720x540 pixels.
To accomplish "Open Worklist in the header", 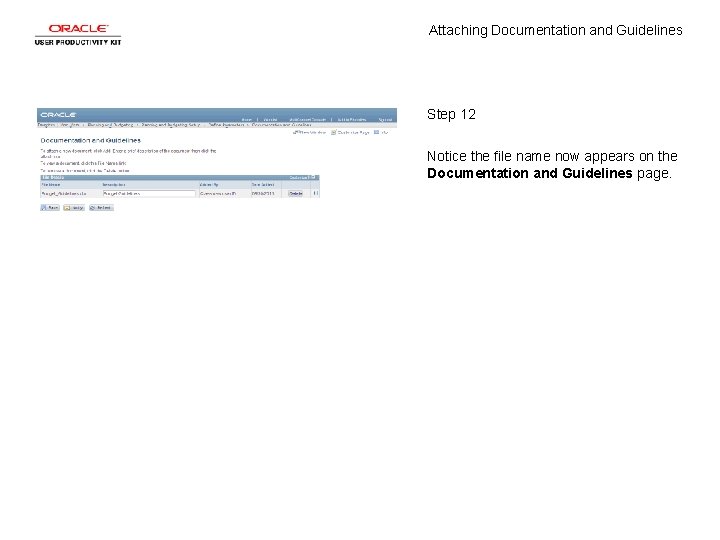I will click(270, 119).
